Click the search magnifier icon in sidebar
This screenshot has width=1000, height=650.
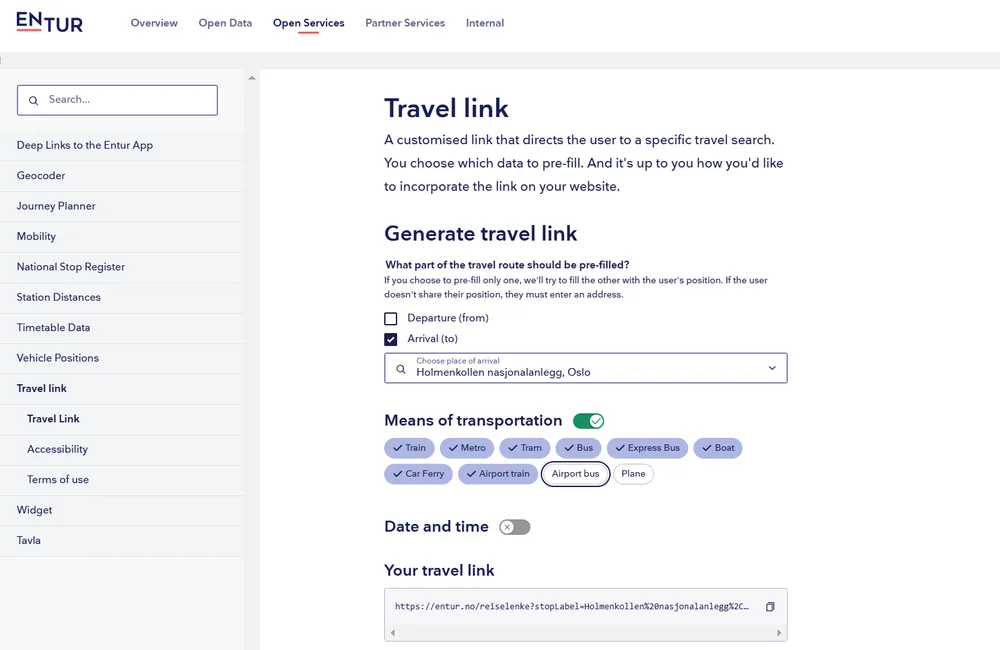click(34, 100)
